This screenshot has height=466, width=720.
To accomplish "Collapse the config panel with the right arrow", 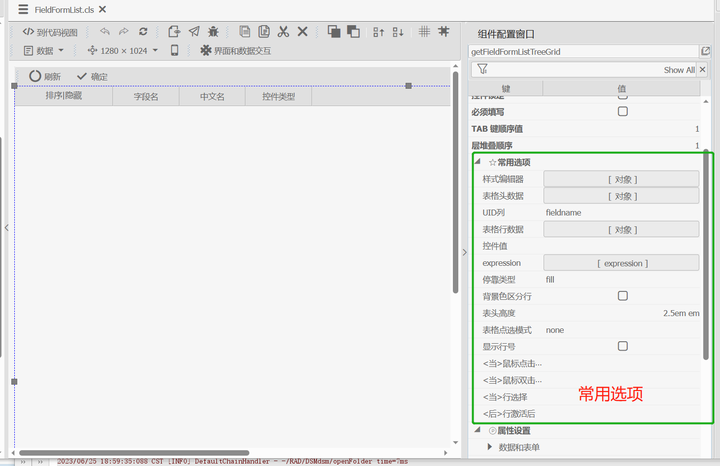I will 464,252.
